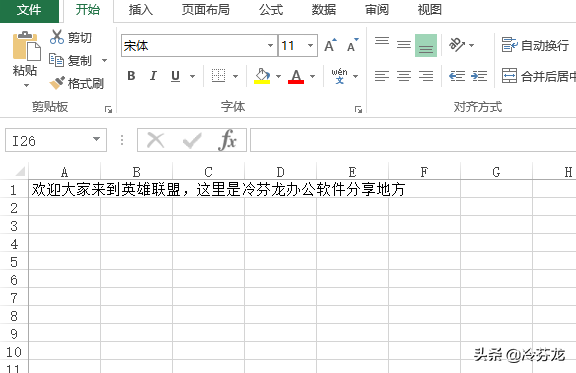Click the 复制 copy button
The width and height of the screenshot is (576, 373).
[x=70, y=60]
